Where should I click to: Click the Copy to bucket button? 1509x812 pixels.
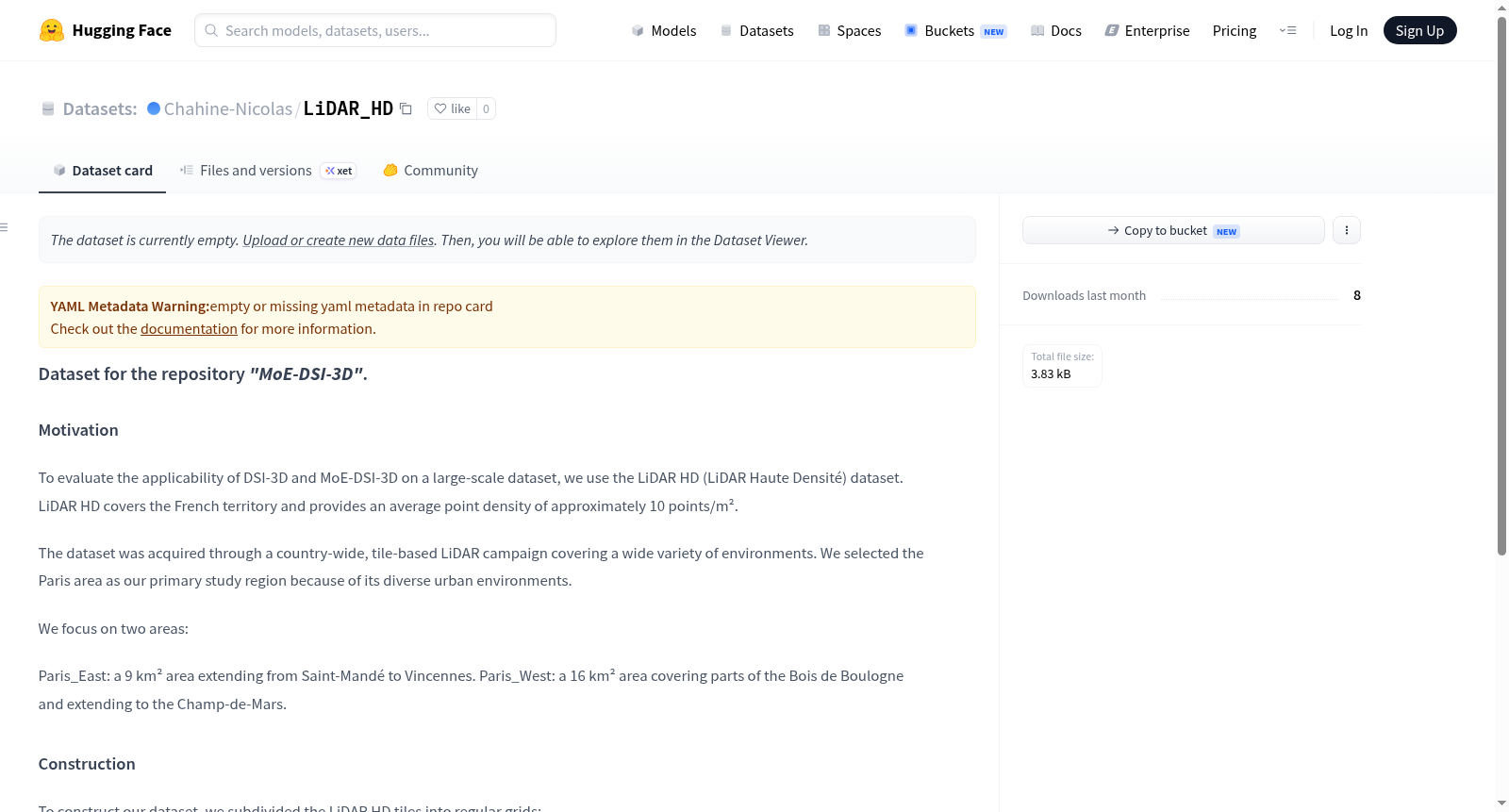(1173, 230)
